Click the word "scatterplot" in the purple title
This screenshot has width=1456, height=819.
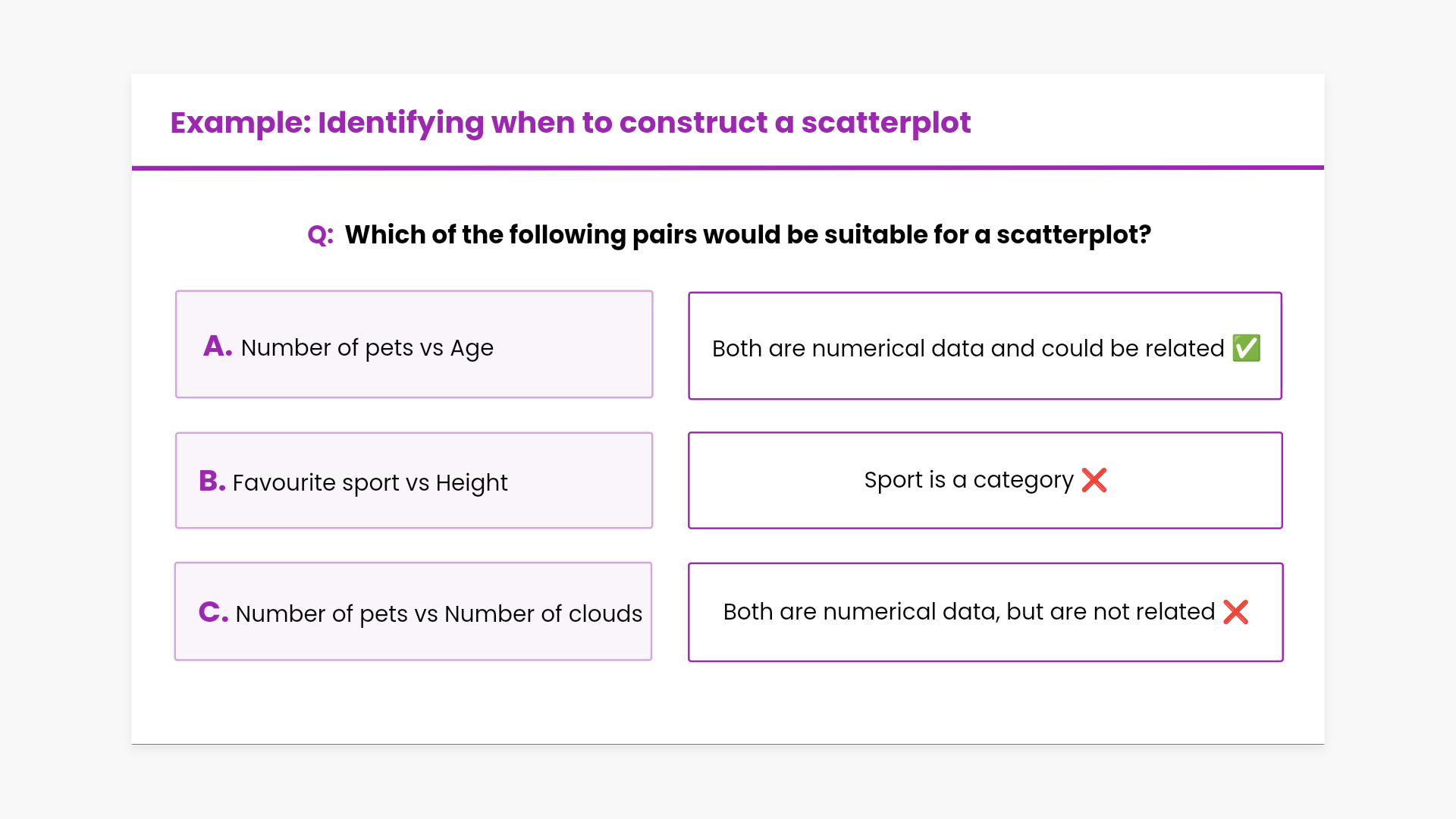[886, 123]
